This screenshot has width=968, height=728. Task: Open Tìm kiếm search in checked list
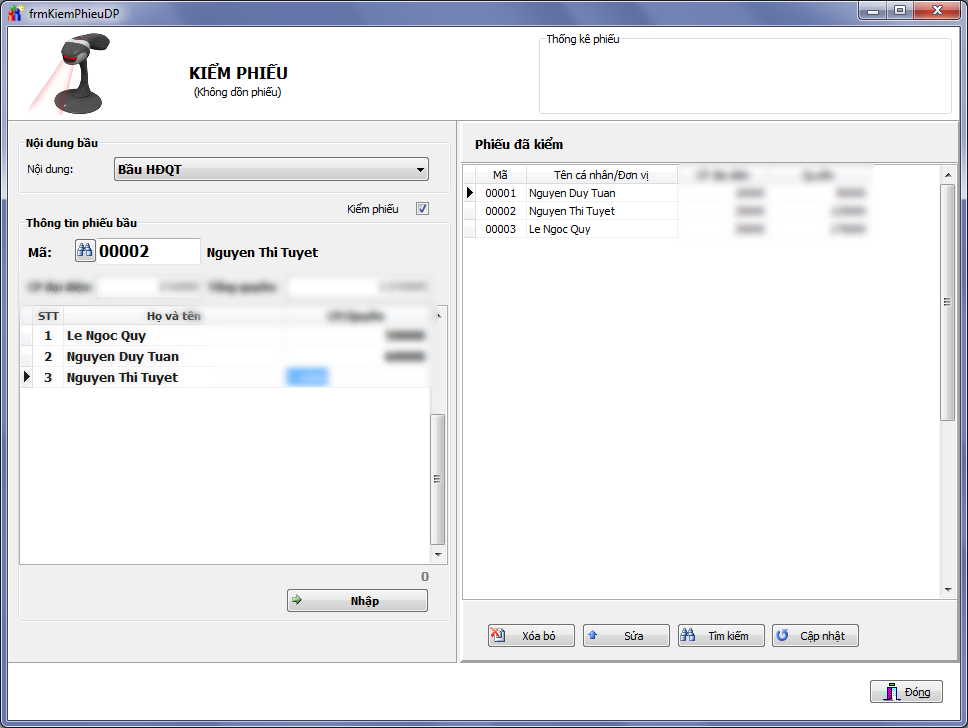(x=720, y=636)
